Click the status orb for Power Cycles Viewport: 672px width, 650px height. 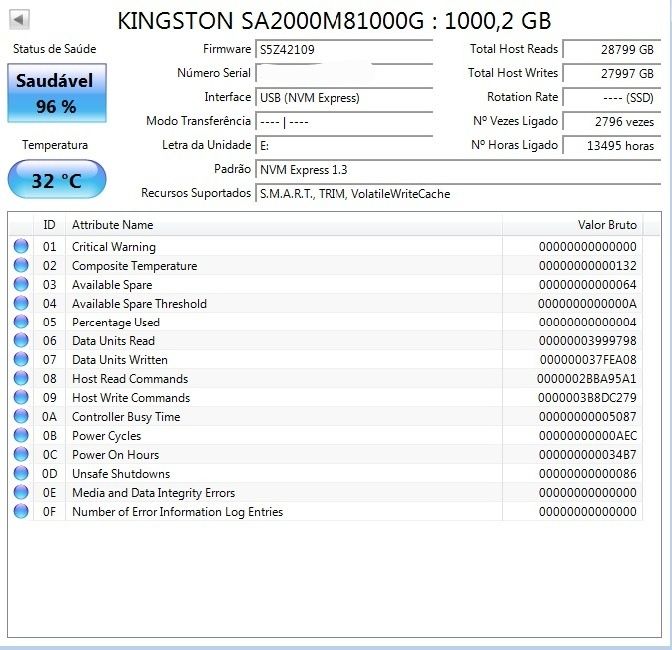pos(21,435)
